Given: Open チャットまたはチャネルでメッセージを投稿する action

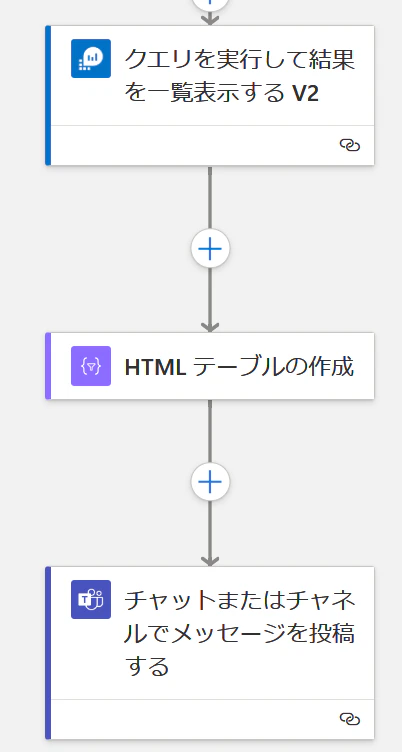Looking at the screenshot, I should 239,633.
